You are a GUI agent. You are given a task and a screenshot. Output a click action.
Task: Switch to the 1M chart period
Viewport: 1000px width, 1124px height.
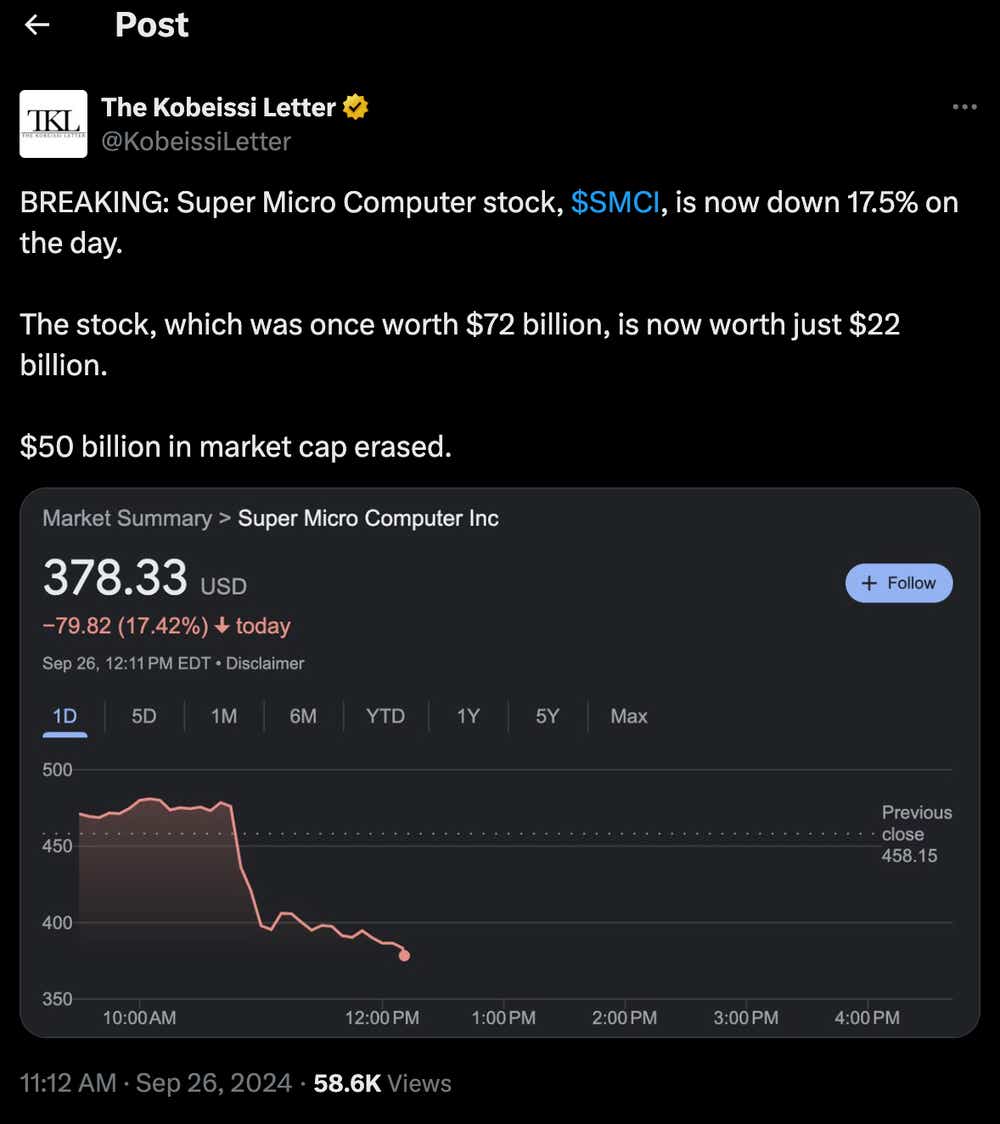(223, 717)
